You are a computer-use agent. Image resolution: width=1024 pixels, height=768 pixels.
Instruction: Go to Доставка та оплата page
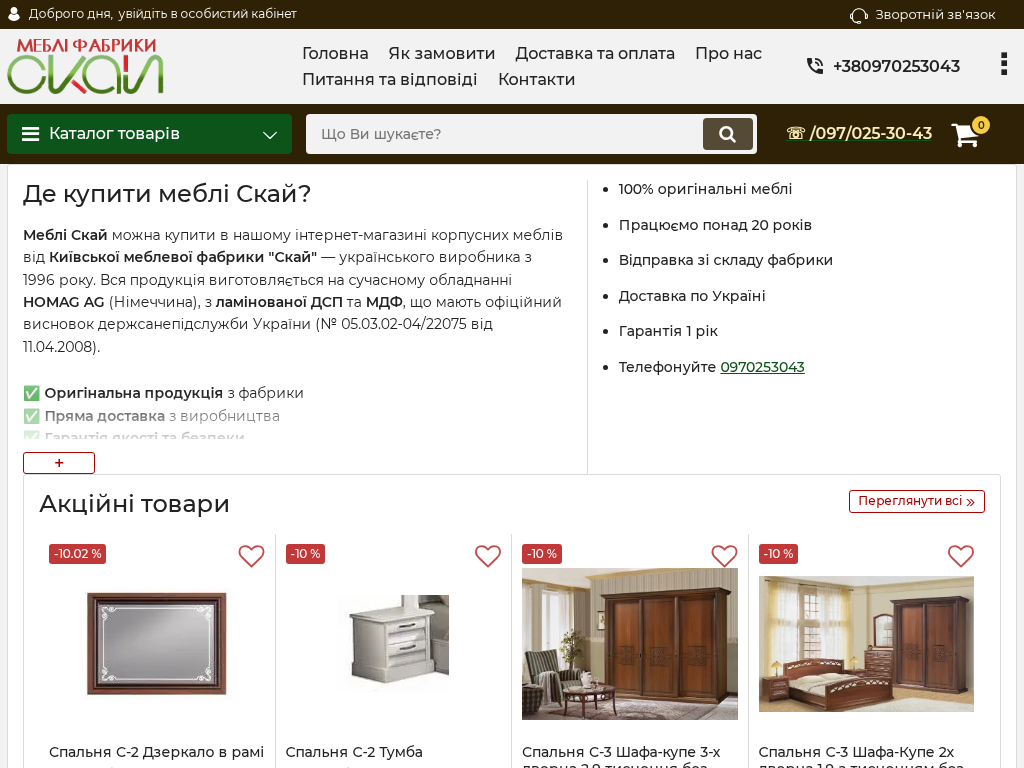[595, 54]
